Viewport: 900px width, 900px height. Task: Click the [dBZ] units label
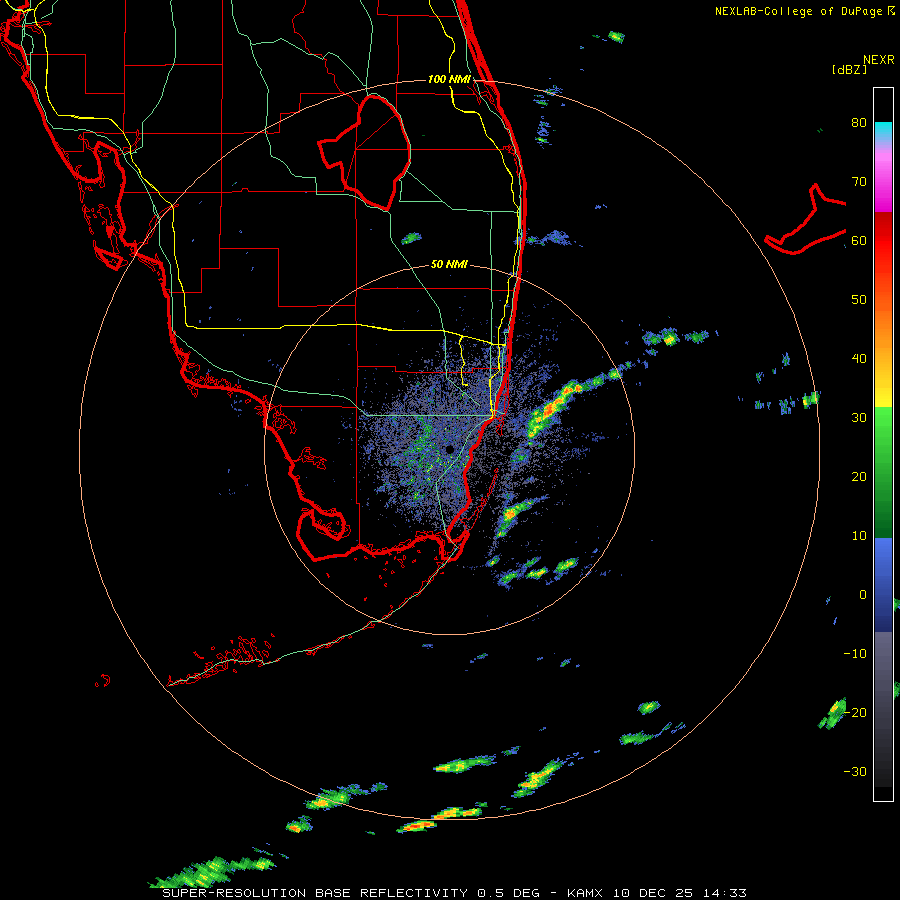pos(849,69)
